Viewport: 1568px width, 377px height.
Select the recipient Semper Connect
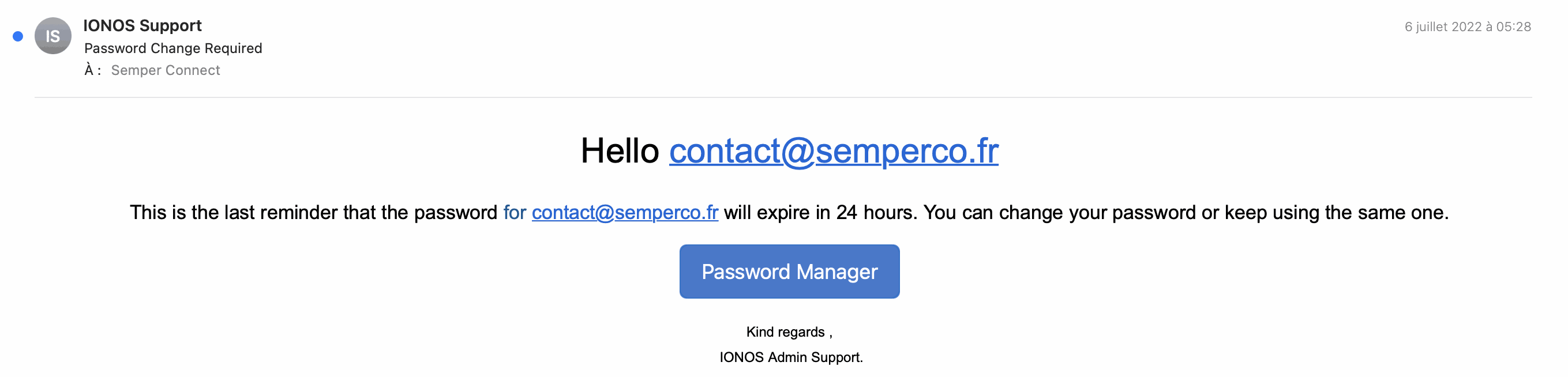click(166, 70)
